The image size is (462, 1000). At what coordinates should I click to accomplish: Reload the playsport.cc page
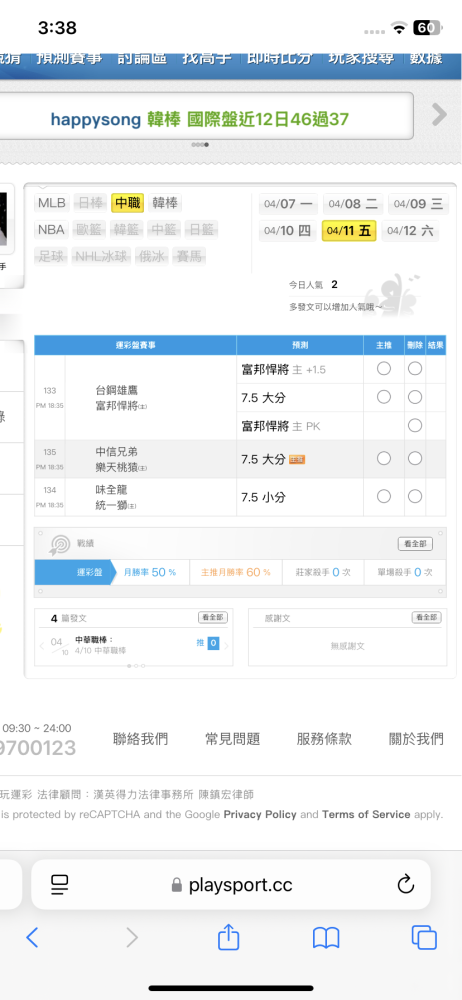[406, 884]
